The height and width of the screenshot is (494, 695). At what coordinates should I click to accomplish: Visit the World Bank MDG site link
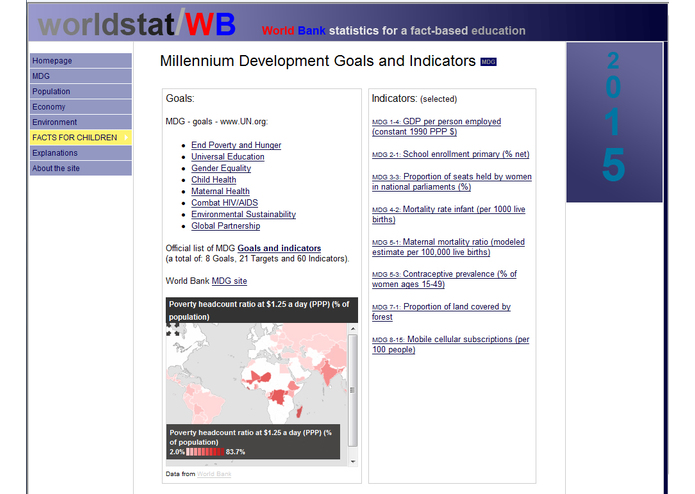click(229, 281)
